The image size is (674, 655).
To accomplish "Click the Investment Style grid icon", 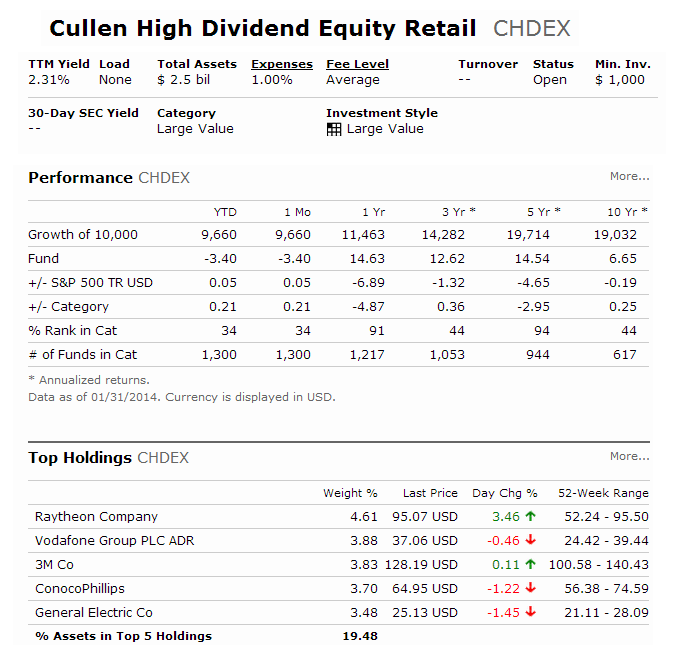I will pyautogui.click(x=334, y=129).
